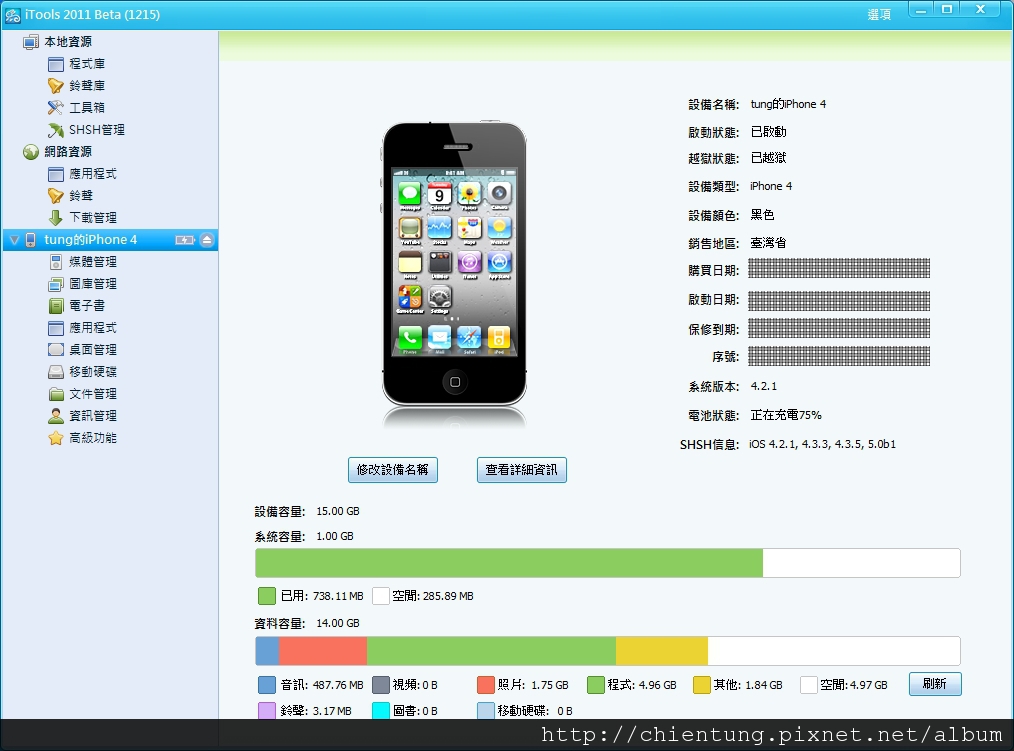Click the 空間 4.97 GB free space label
Image resolution: width=1014 pixels, height=751 pixels.
pos(854,685)
